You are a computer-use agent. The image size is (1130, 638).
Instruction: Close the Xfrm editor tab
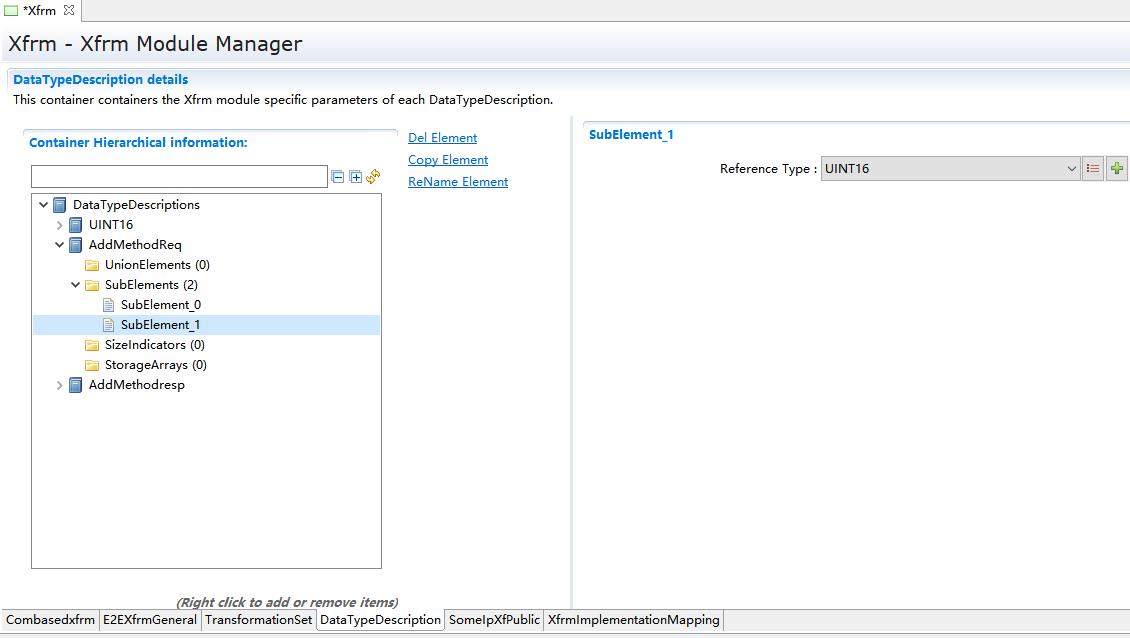[69, 10]
